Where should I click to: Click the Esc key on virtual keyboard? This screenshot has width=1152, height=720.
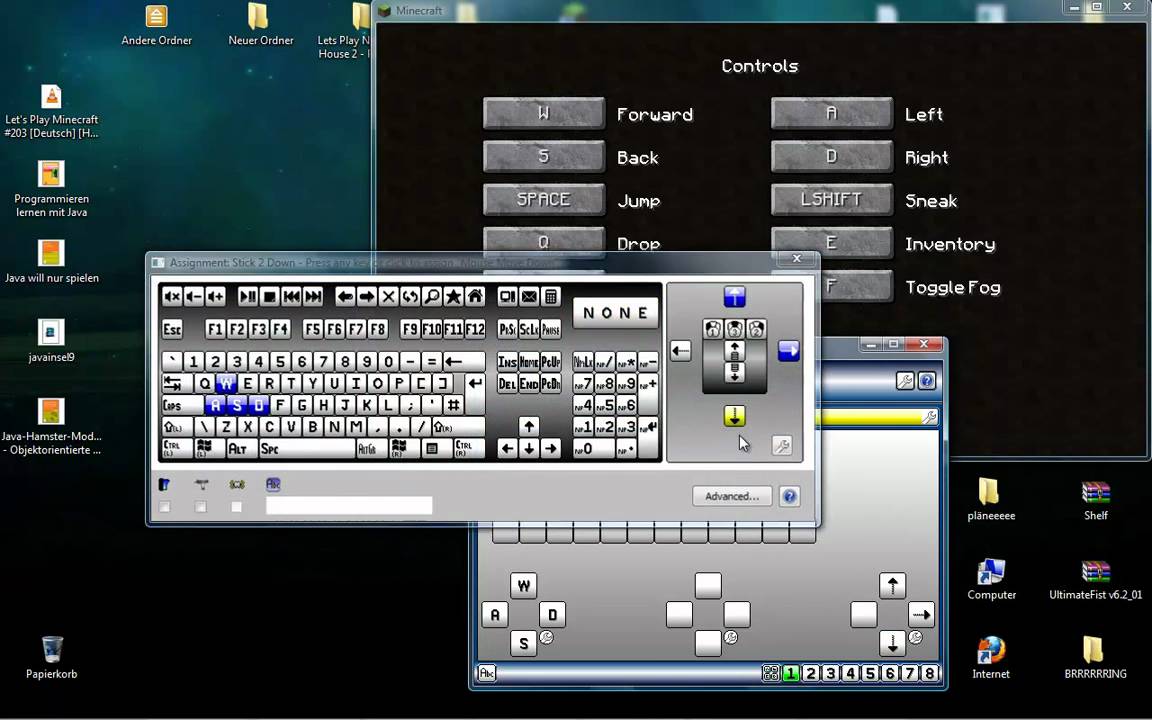[172, 329]
